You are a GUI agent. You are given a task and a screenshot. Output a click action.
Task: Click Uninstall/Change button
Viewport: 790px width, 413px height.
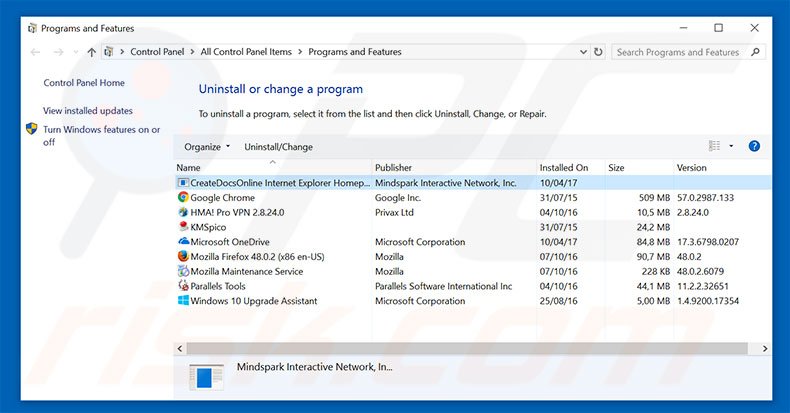[279, 147]
